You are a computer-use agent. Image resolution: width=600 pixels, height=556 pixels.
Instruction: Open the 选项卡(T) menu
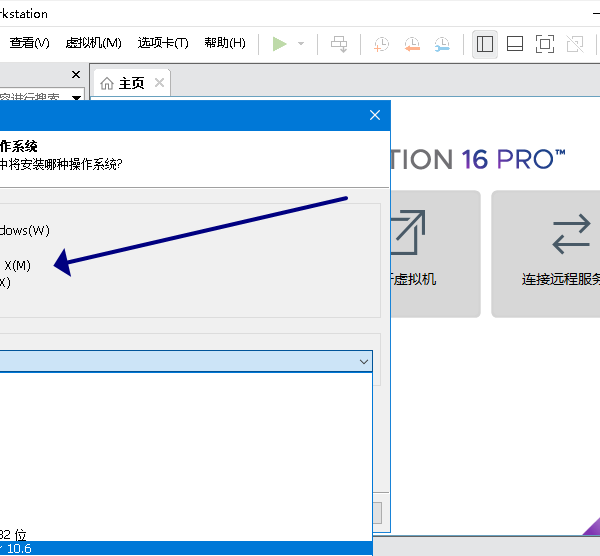pyautogui.click(x=163, y=43)
